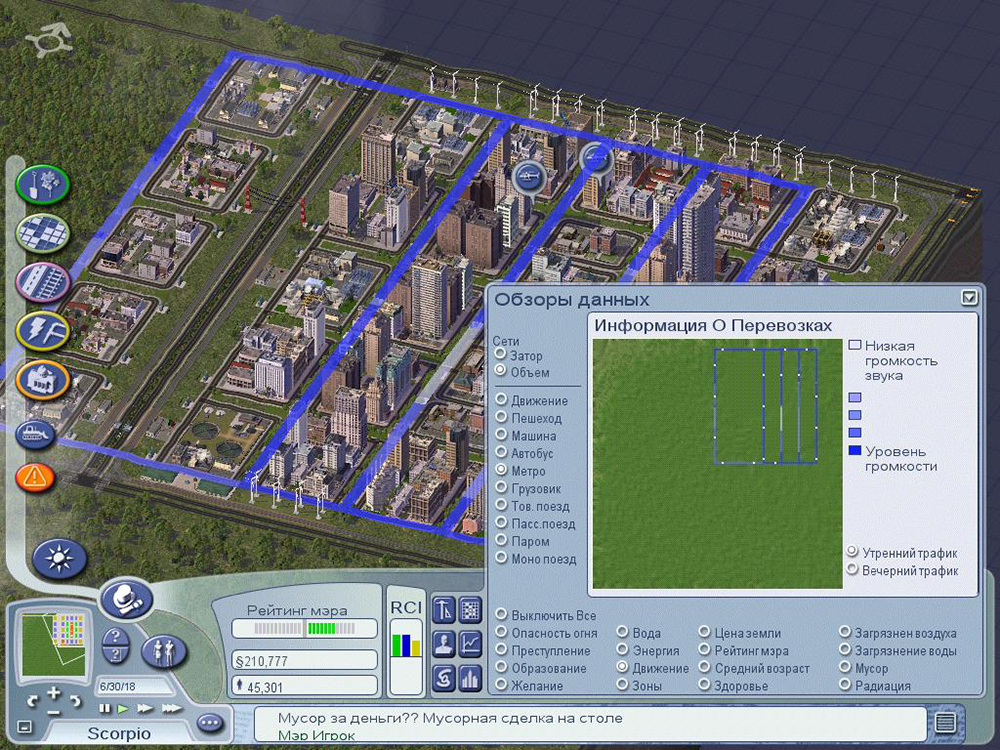Open the civic buildings menu
The height and width of the screenshot is (750, 1000).
pos(42,380)
